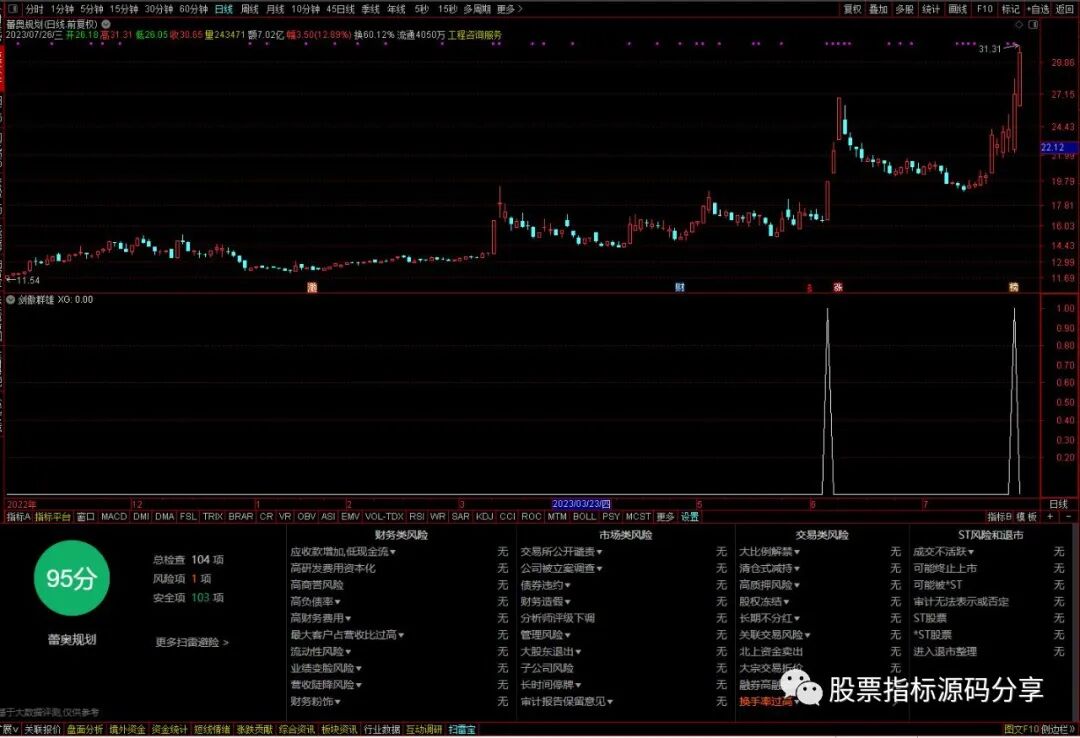Image resolution: width=1080 pixels, height=738 pixels.
Task: Click the green 95分 score circle
Action: click(x=72, y=578)
